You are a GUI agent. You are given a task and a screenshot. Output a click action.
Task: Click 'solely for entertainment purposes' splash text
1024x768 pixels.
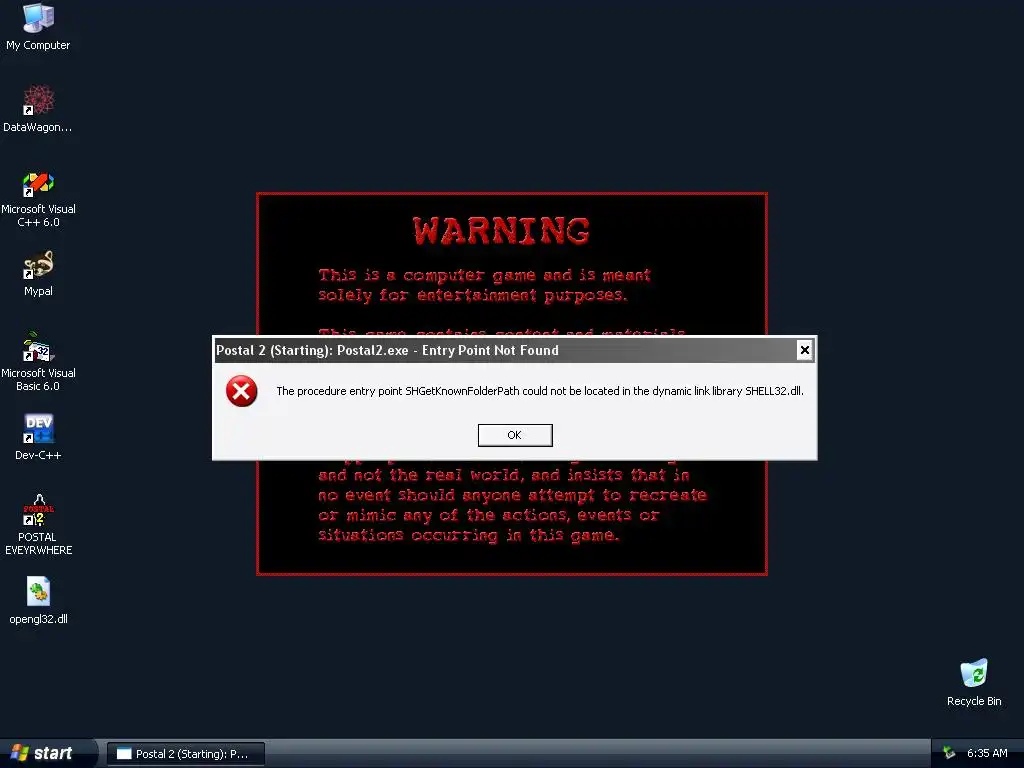pos(473,295)
